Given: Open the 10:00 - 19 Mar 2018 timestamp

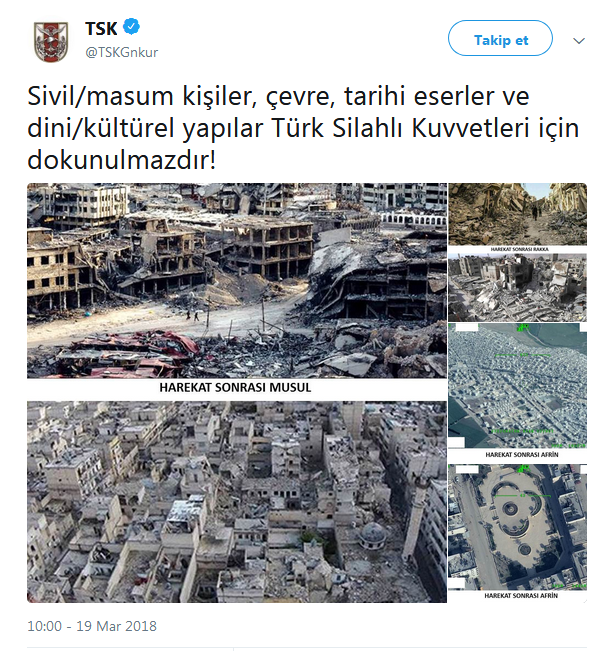Looking at the screenshot, I should [x=92, y=626].
